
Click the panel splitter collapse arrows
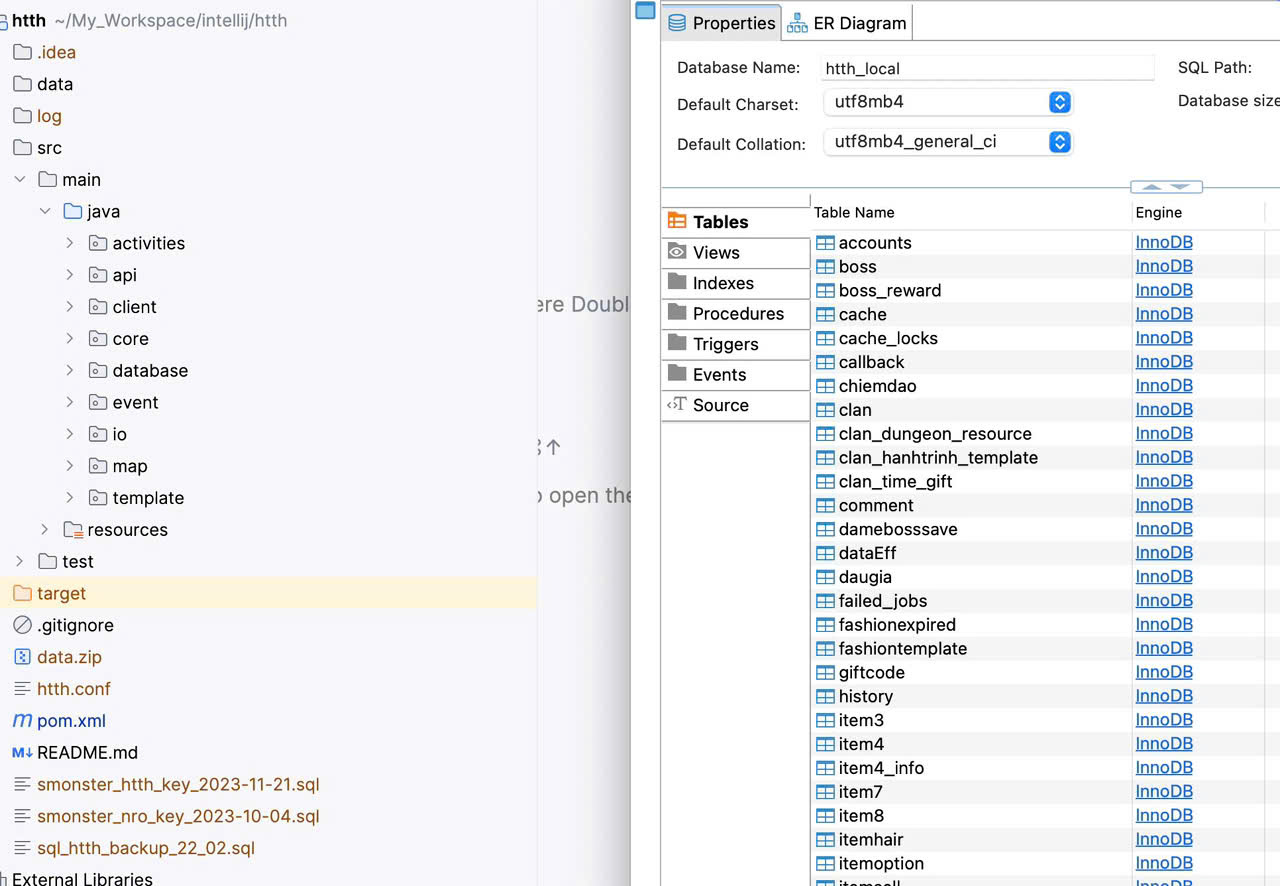click(x=1166, y=187)
